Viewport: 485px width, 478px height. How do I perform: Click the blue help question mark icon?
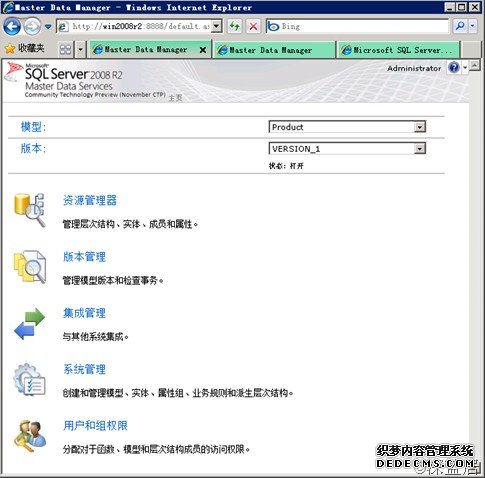point(454,68)
